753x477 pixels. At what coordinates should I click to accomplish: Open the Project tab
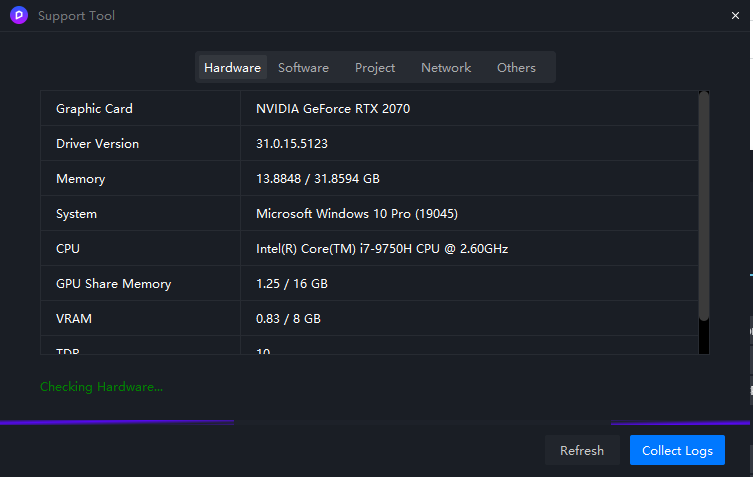click(x=375, y=68)
